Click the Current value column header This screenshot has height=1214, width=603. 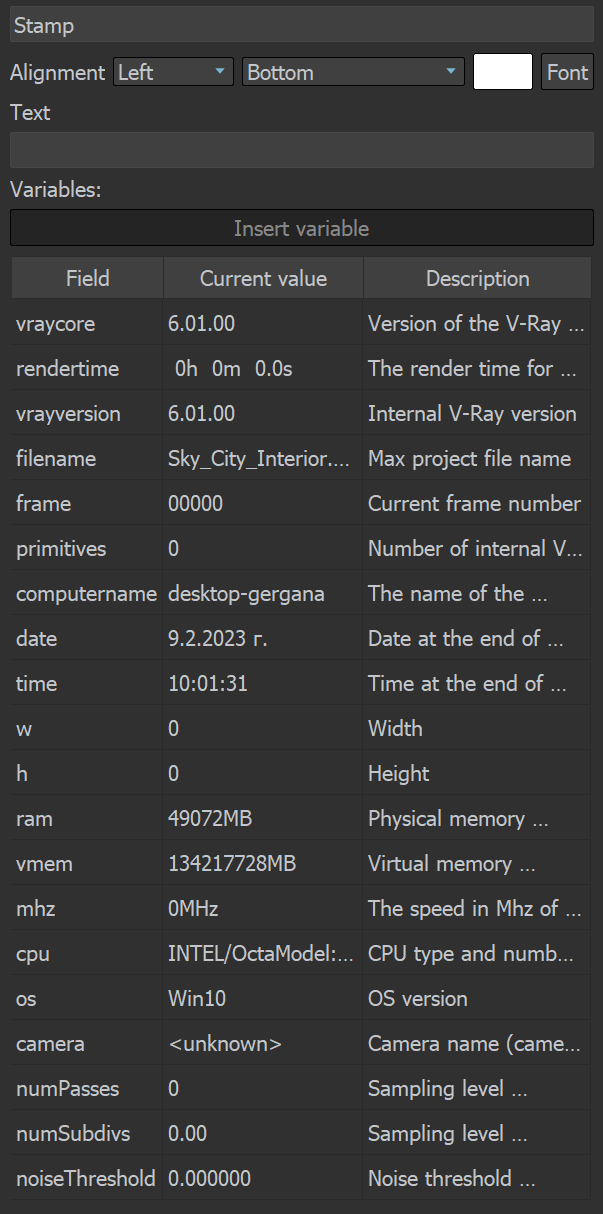pyautogui.click(x=262, y=278)
